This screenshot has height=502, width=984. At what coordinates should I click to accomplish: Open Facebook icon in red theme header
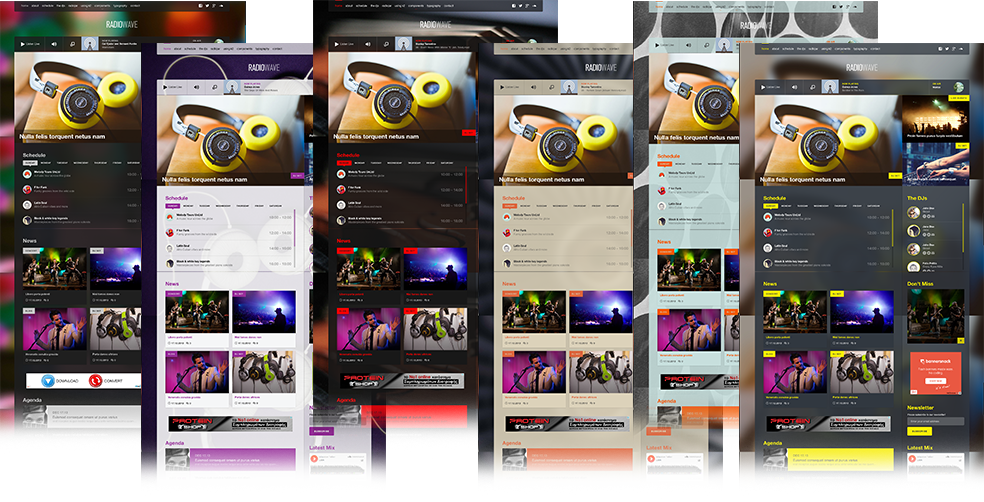[x=514, y=6]
